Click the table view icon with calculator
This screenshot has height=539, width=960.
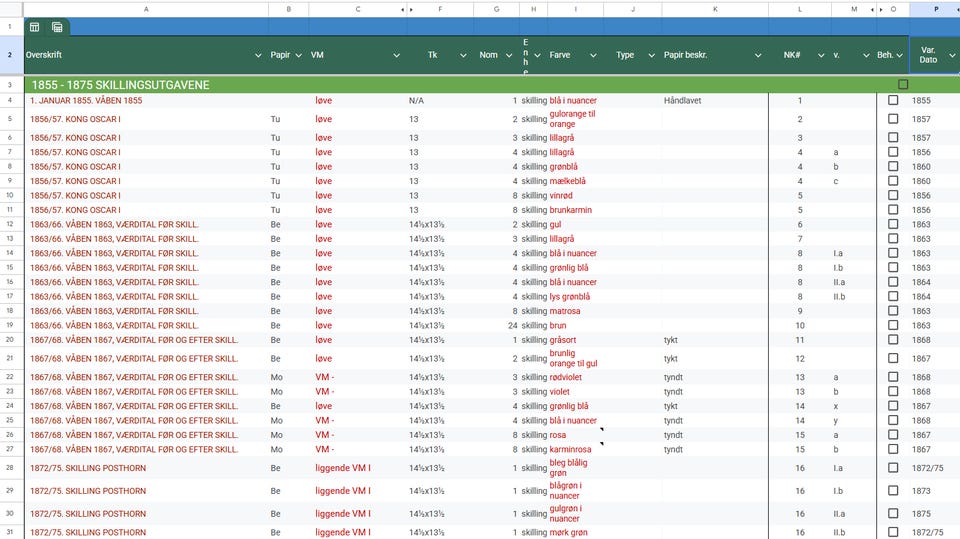pos(57,27)
